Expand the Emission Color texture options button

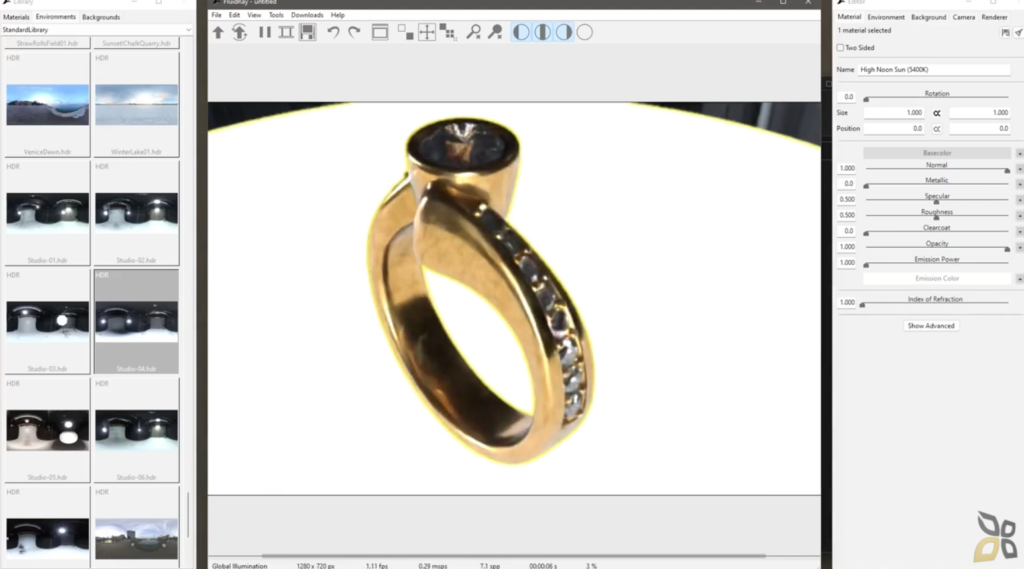[x=1019, y=278]
